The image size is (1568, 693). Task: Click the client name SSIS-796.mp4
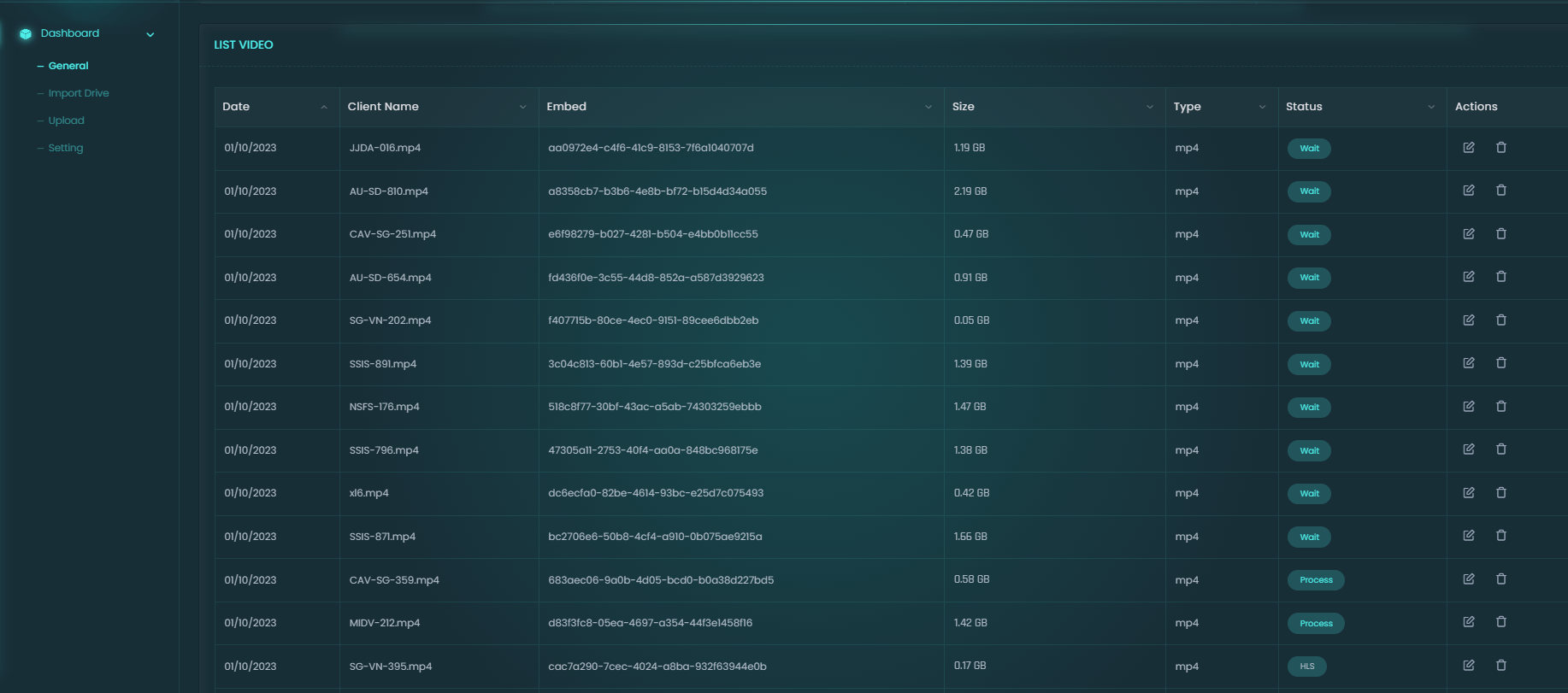tap(384, 450)
